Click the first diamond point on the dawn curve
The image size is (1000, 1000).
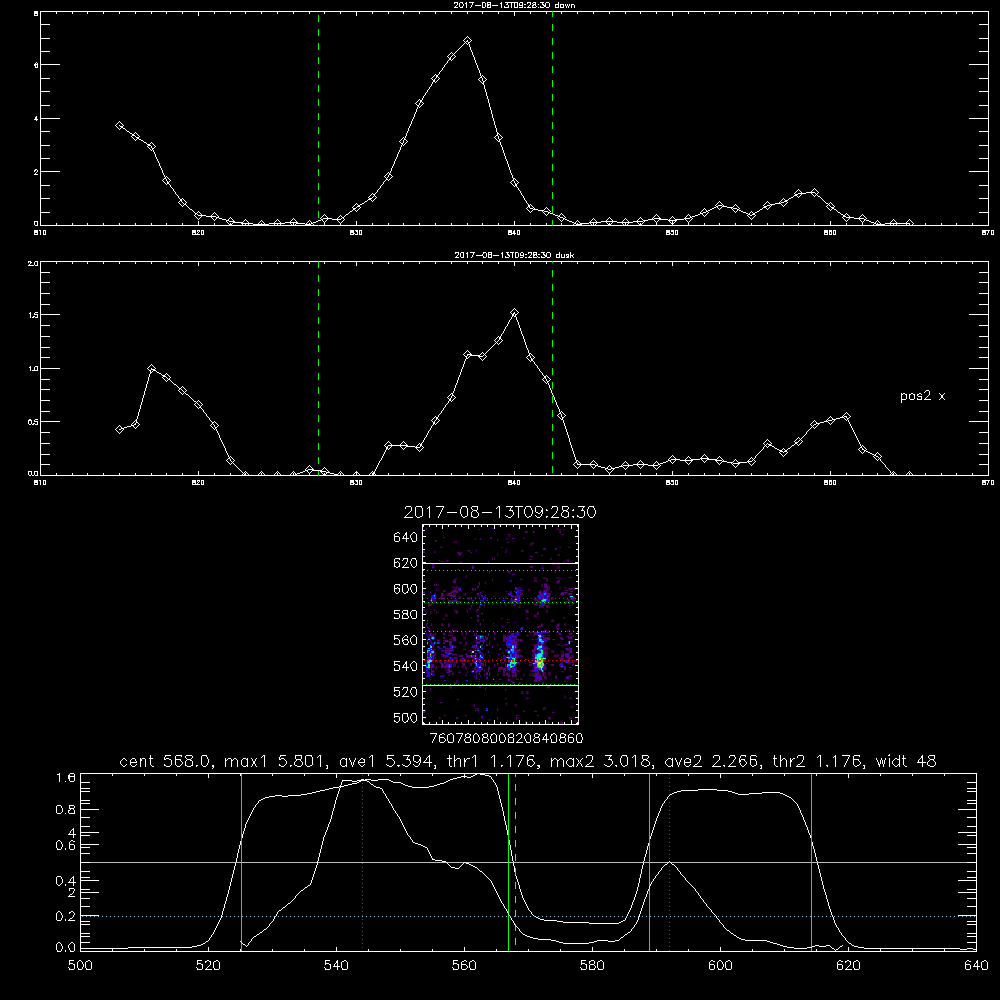[x=119, y=126]
